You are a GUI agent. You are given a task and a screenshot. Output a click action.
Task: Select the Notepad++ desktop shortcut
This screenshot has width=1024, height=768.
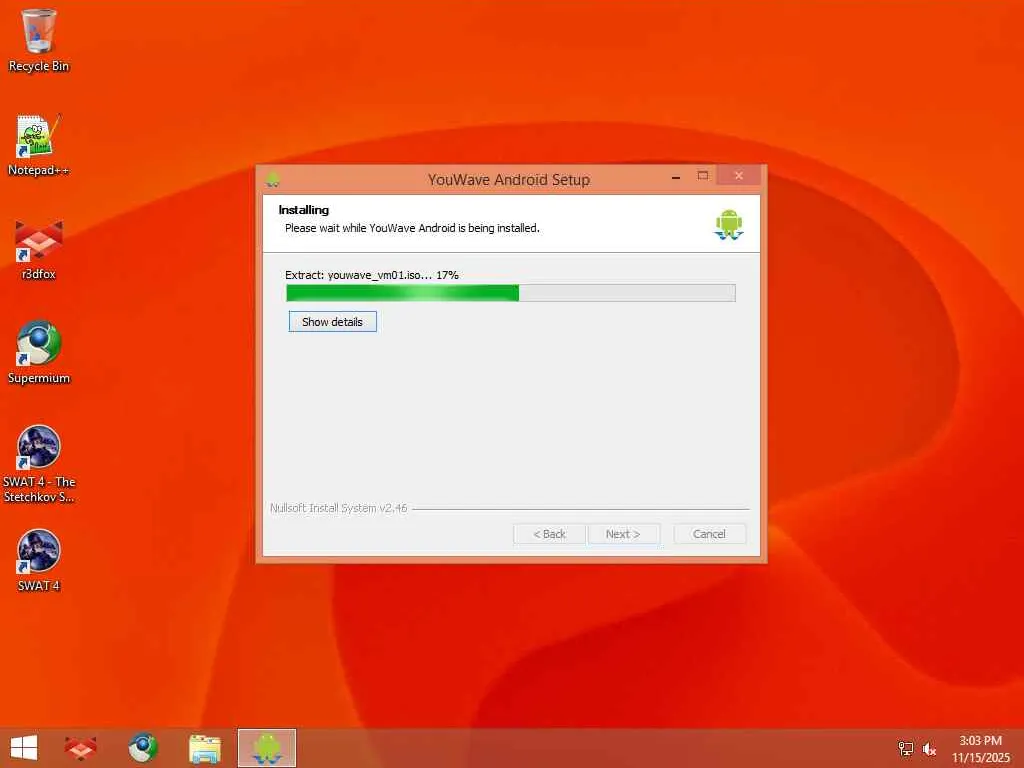[x=39, y=145]
